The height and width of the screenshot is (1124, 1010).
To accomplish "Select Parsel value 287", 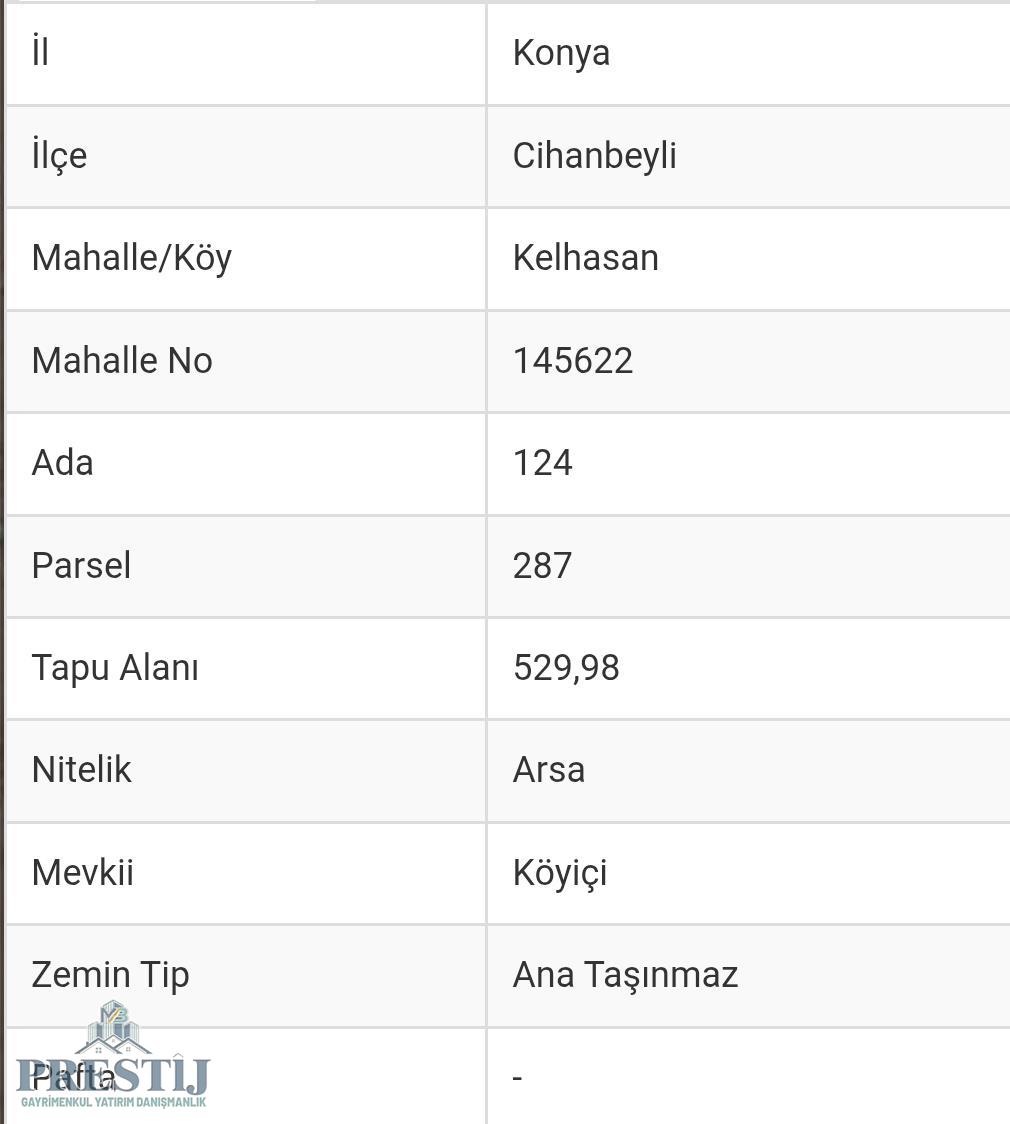I will click(542, 566).
